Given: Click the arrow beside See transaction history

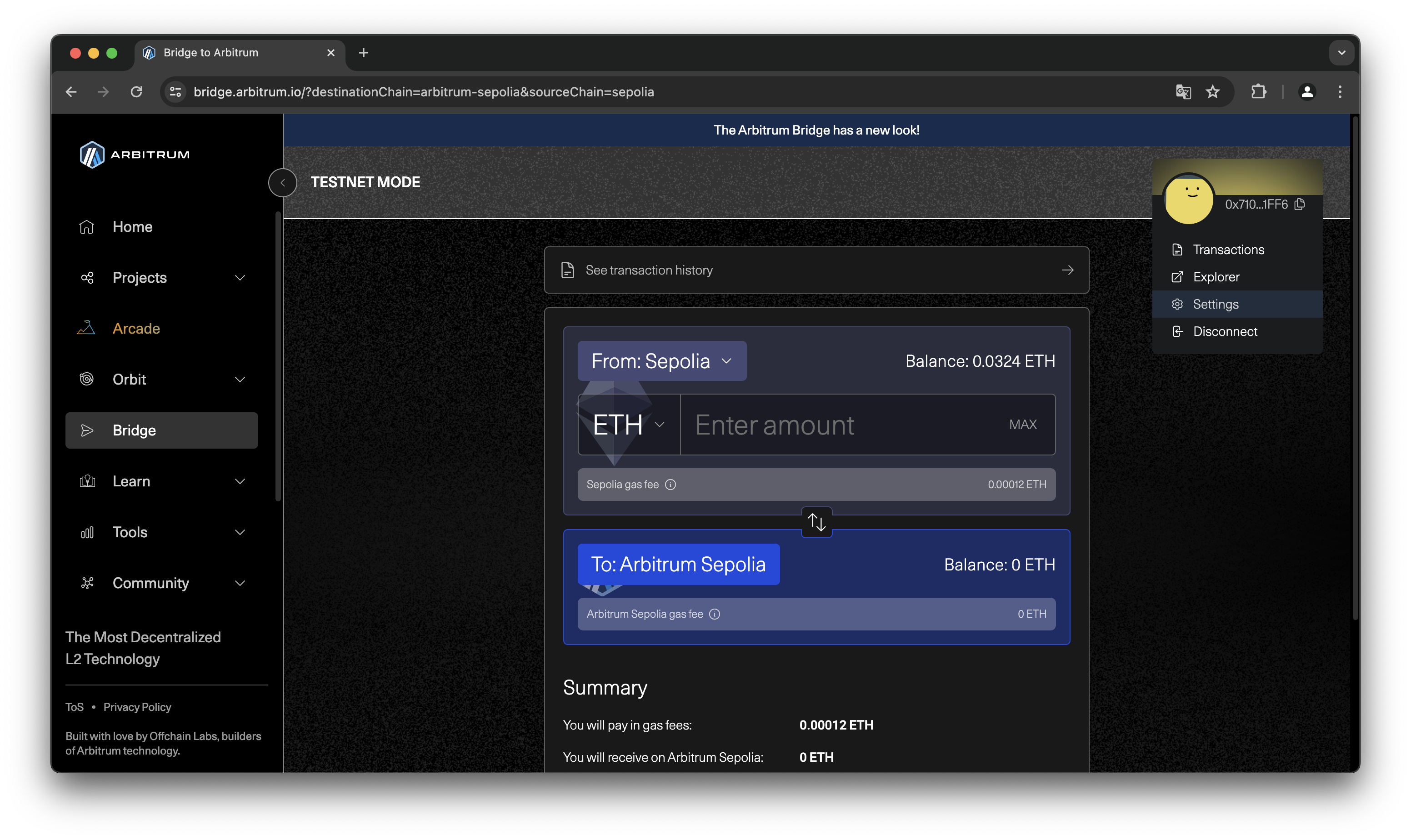Looking at the screenshot, I should point(1067,270).
